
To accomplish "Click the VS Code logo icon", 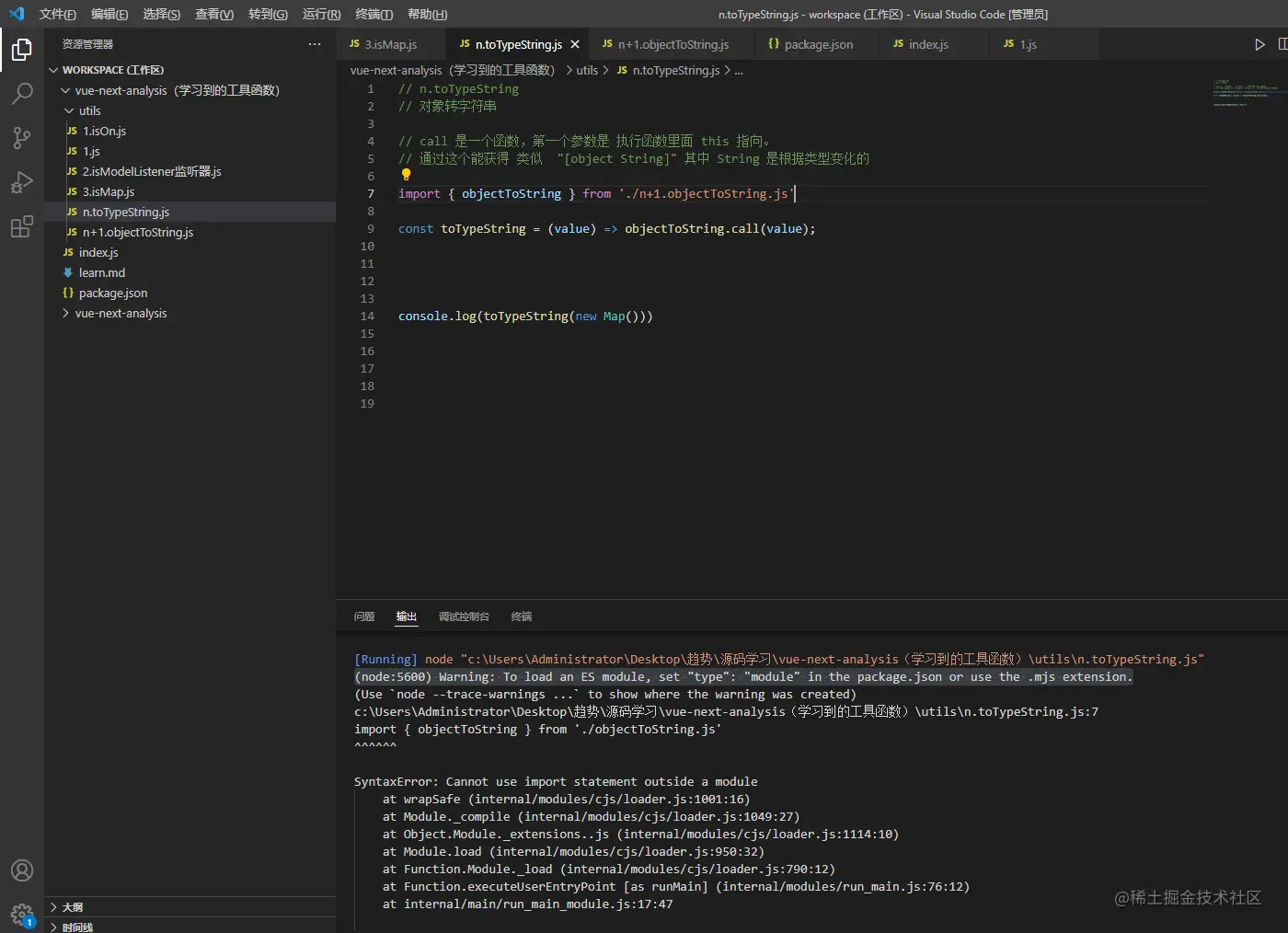I will click(17, 14).
